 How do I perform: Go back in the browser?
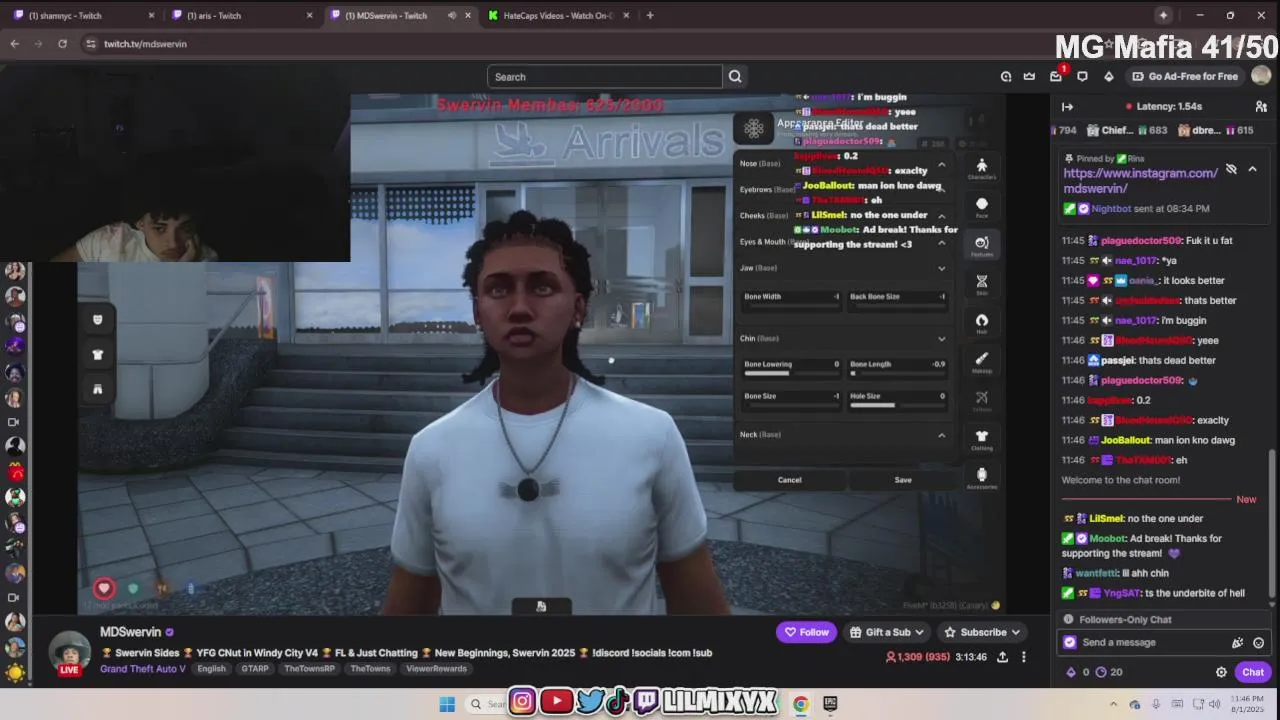pyautogui.click(x=15, y=44)
